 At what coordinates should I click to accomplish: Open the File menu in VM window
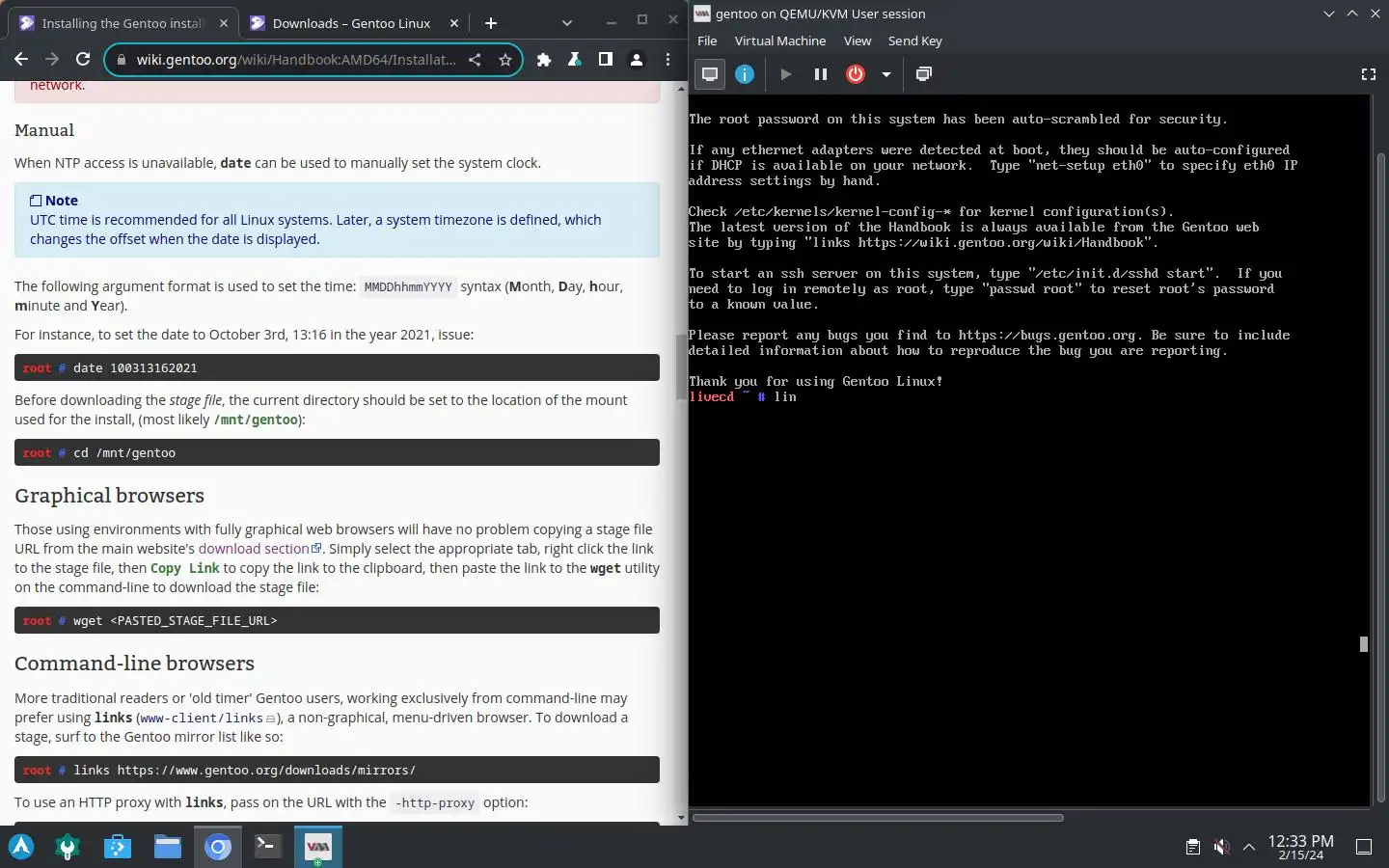[707, 41]
